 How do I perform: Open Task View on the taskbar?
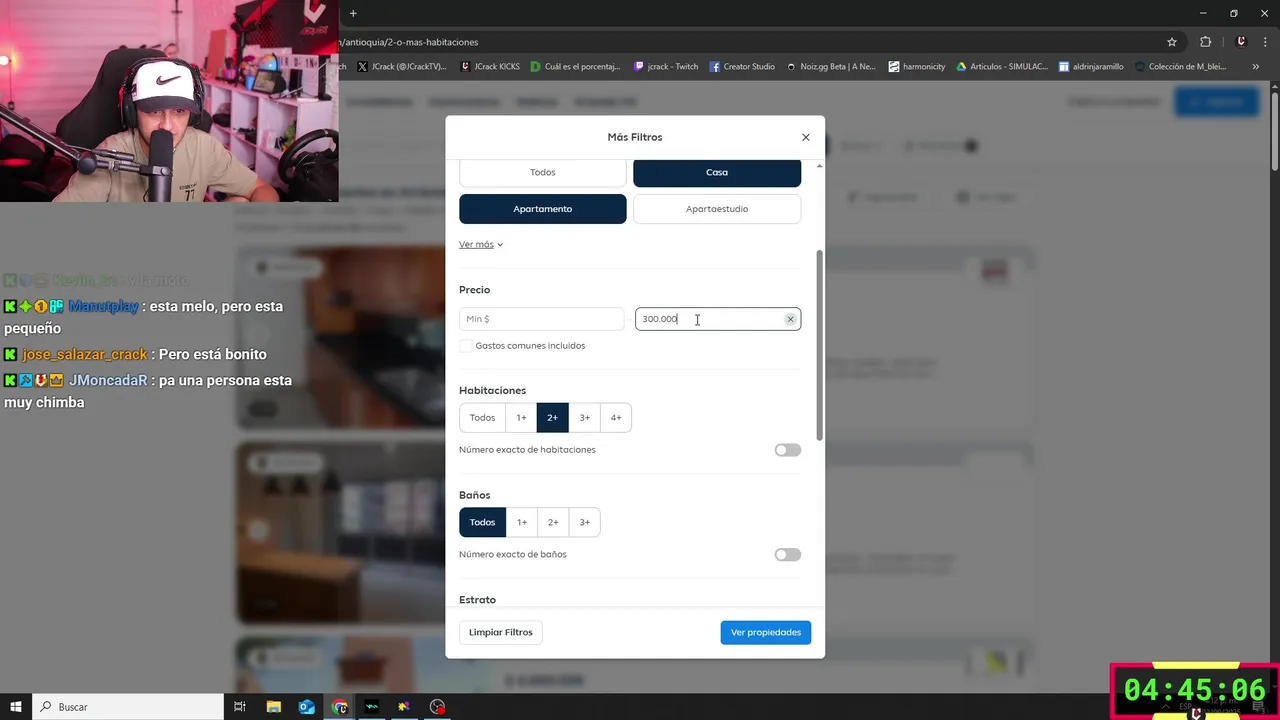(x=240, y=707)
